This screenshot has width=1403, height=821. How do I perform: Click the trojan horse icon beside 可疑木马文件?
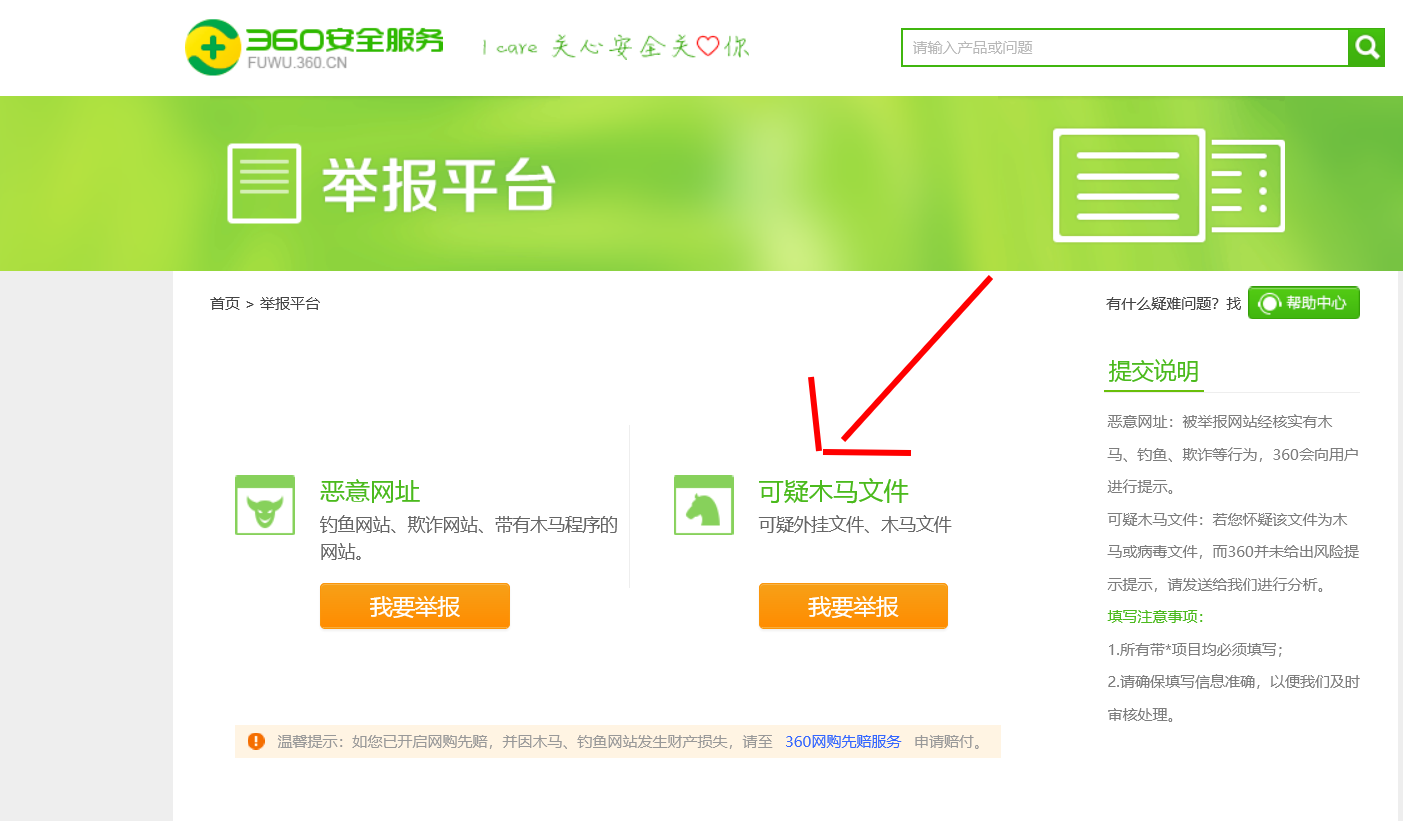tap(703, 505)
